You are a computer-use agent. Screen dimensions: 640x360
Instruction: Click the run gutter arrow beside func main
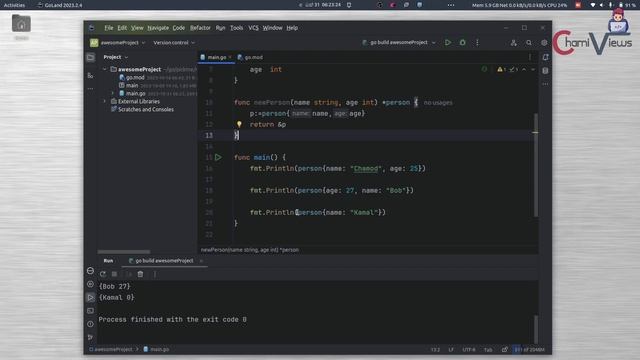pyautogui.click(x=218, y=157)
